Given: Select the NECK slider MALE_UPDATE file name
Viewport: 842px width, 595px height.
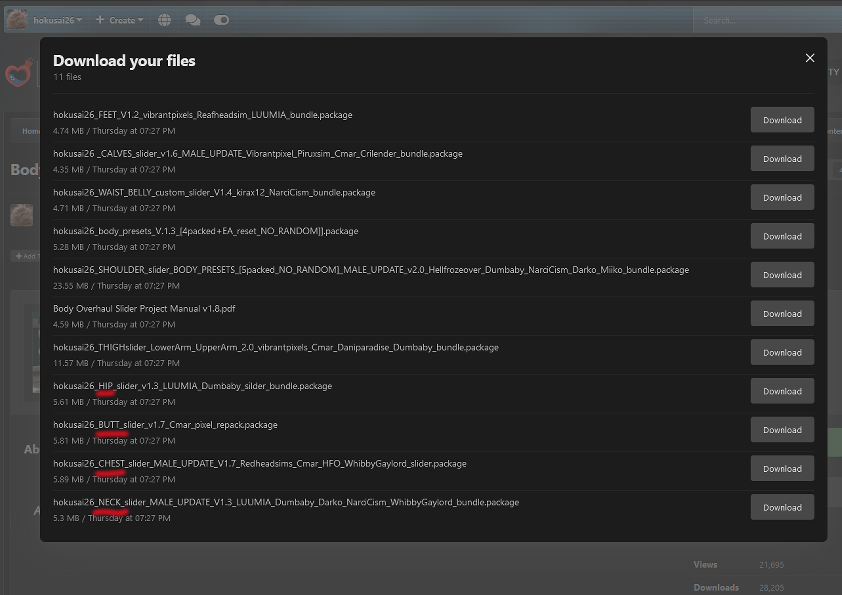Looking at the screenshot, I should 286,502.
